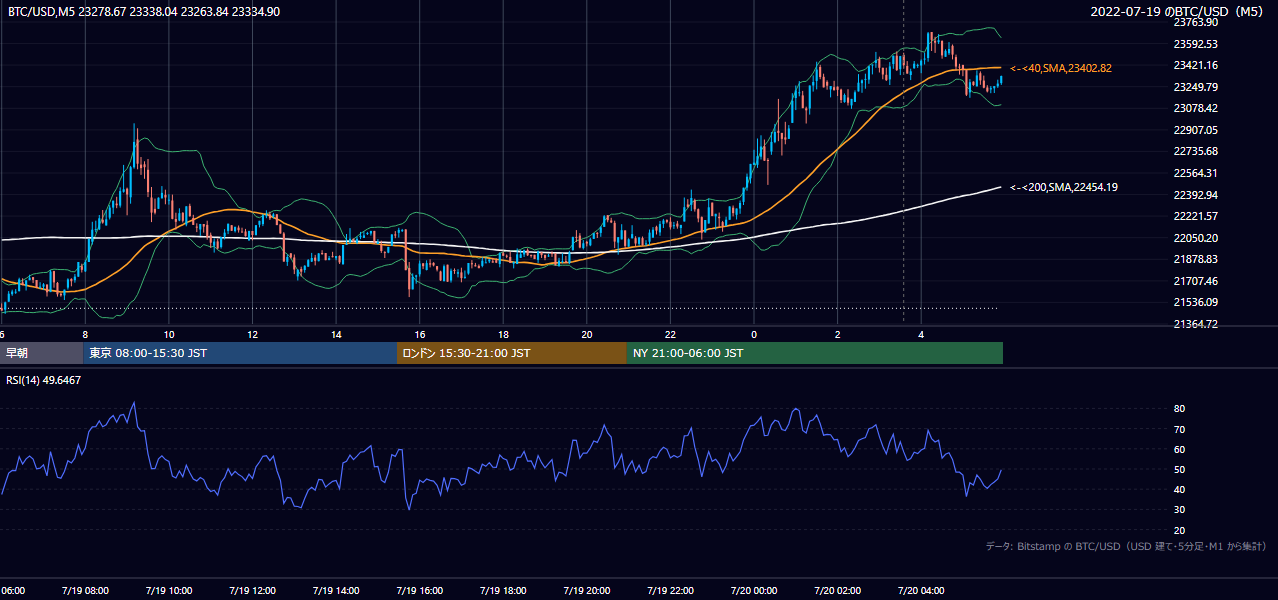Screen dimensions: 1278x600
Task: Click the hour 18 tick under the price chart
Action: [504, 334]
